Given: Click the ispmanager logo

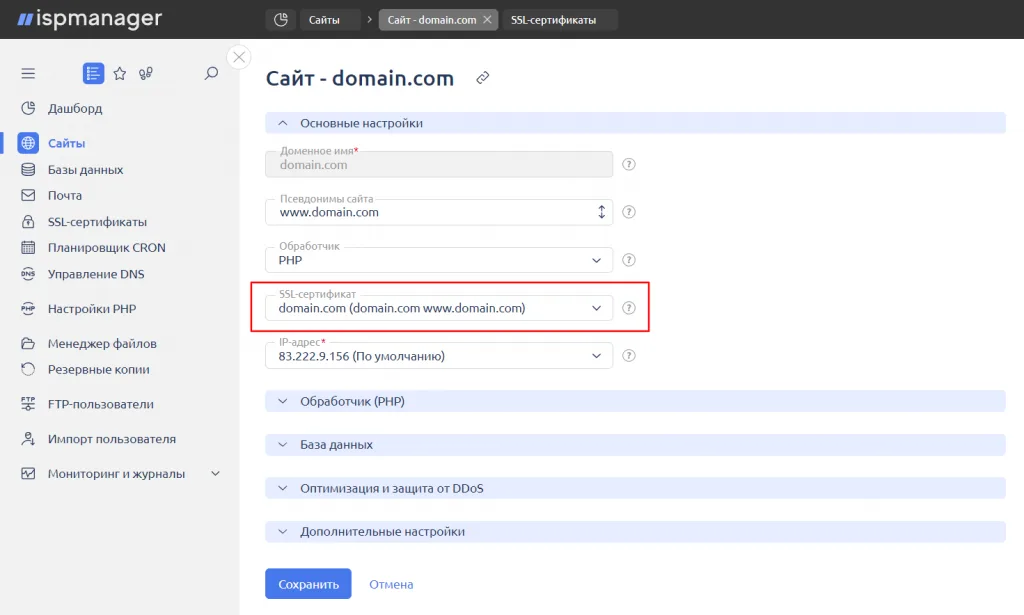Looking at the screenshot, I should tap(89, 19).
